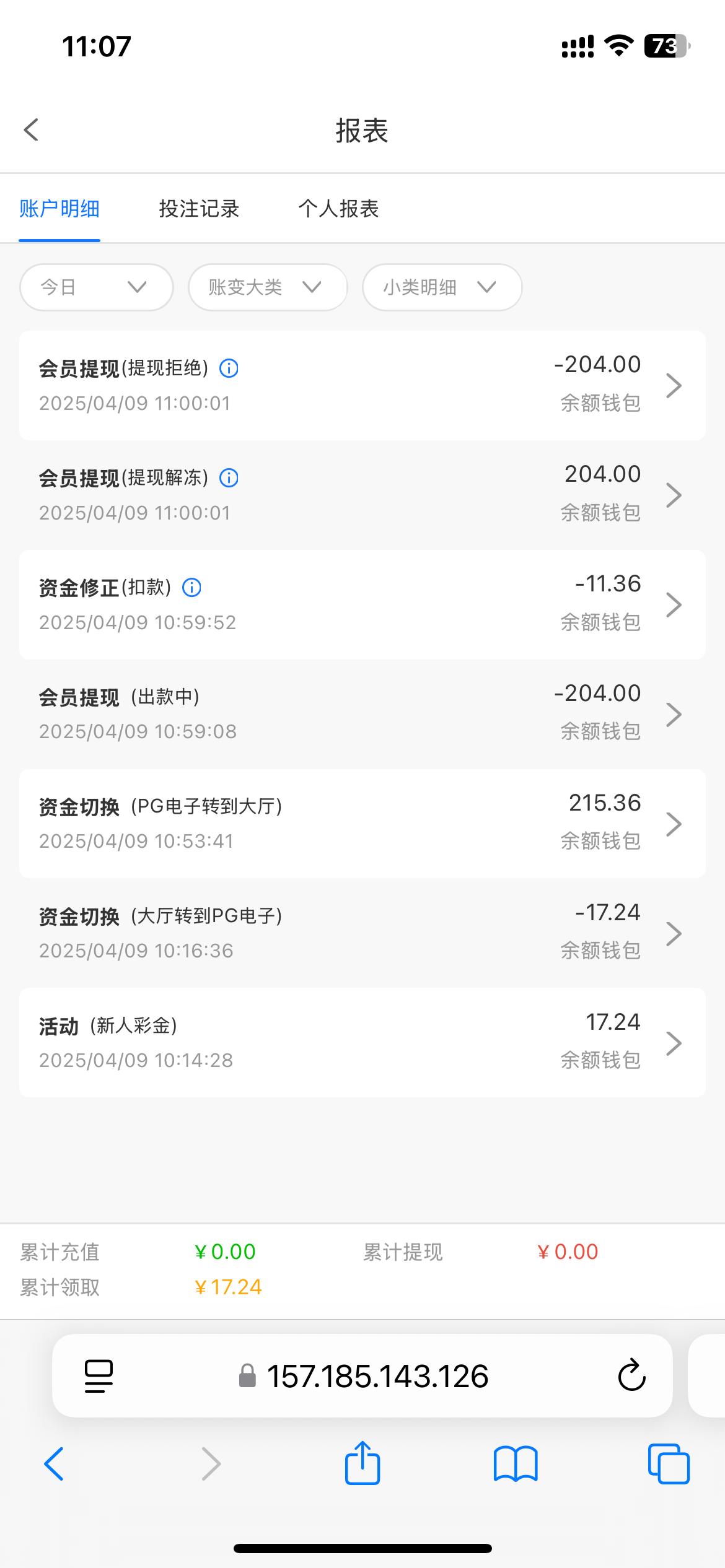Open the 会员提现 (出款中) transaction row
The height and width of the screenshot is (1568, 725).
click(x=362, y=714)
